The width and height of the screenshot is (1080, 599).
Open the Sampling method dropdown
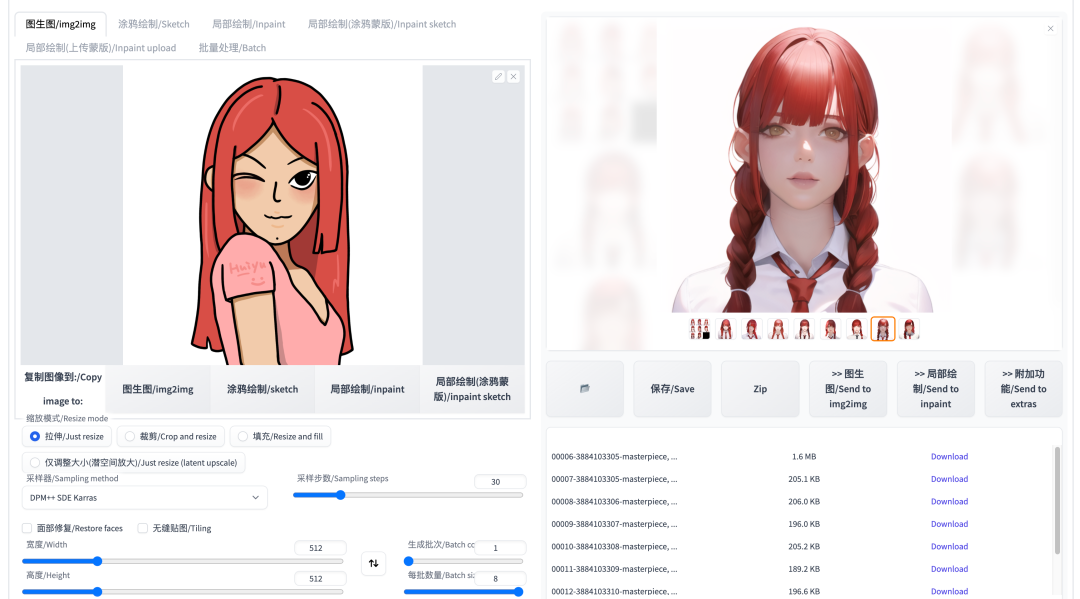pos(144,497)
